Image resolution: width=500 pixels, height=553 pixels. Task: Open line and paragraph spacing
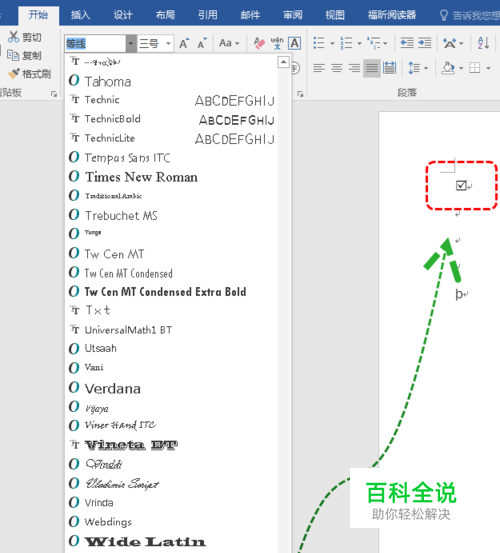pyautogui.click(x=414, y=68)
